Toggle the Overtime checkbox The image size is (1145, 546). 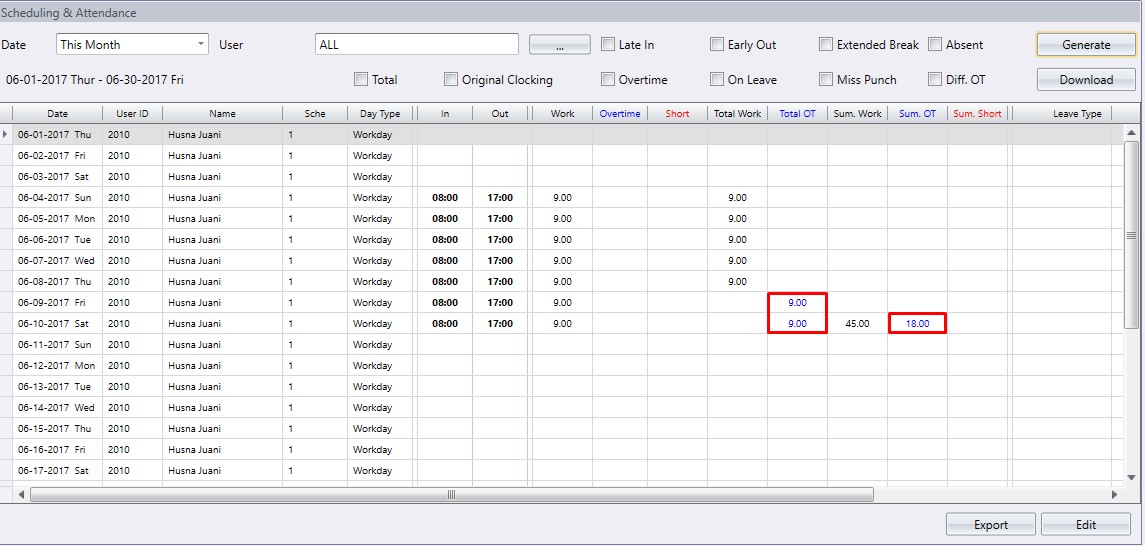(608, 80)
